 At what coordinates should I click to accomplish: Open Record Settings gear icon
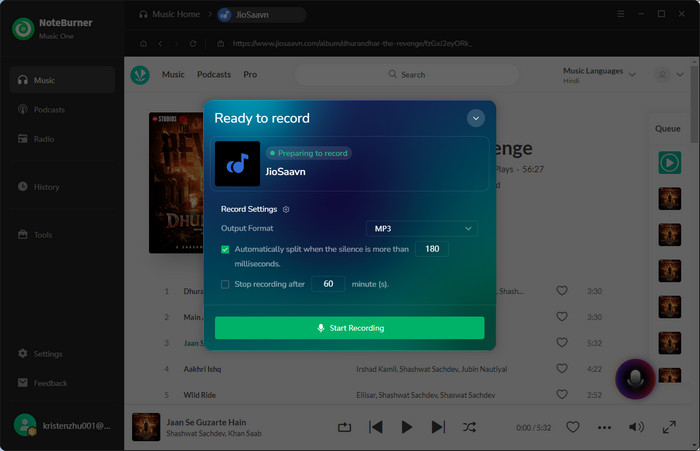click(286, 209)
